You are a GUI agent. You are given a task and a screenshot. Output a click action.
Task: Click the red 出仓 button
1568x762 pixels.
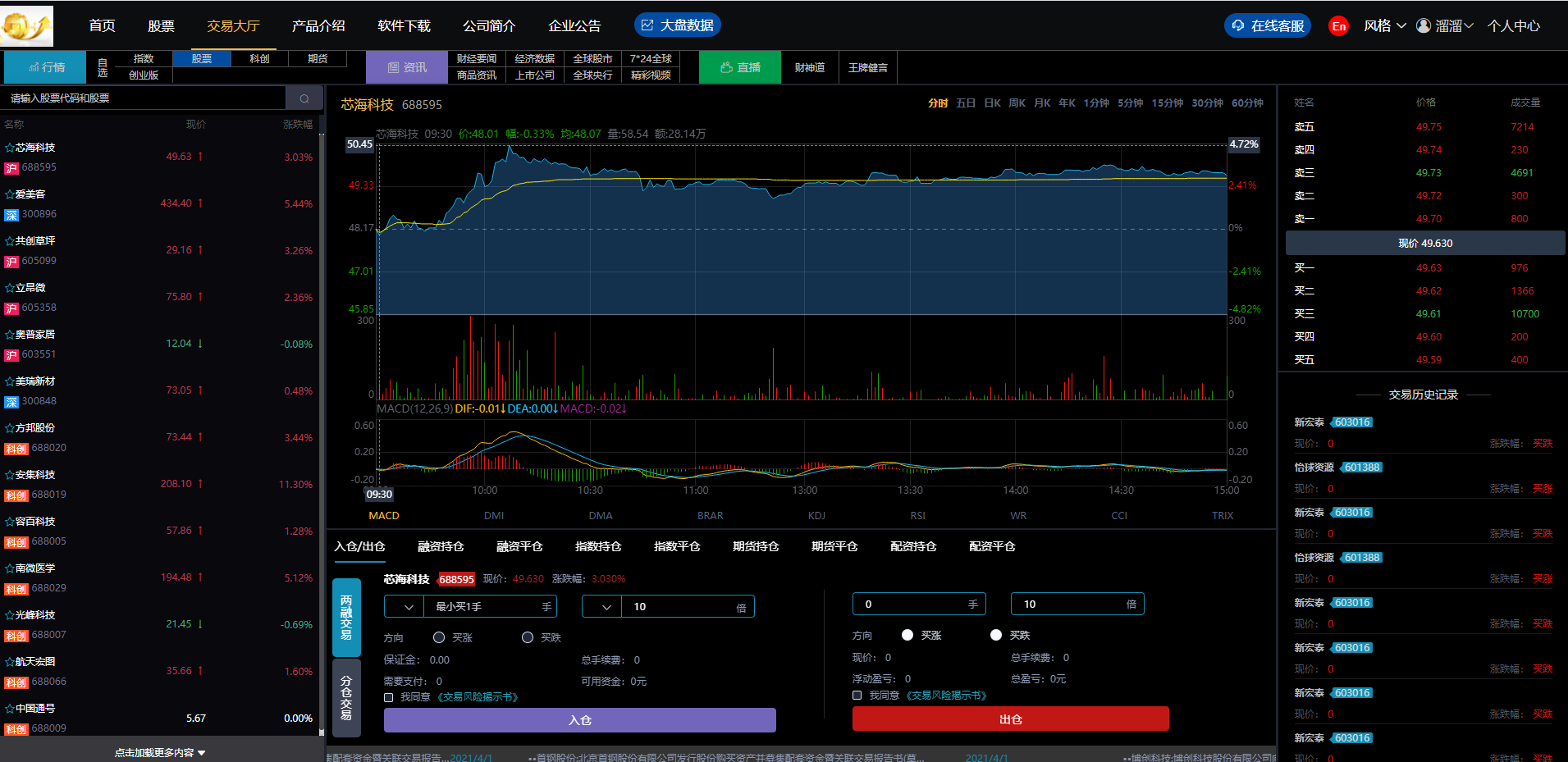pyautogui.click(x=1011, y=719)
